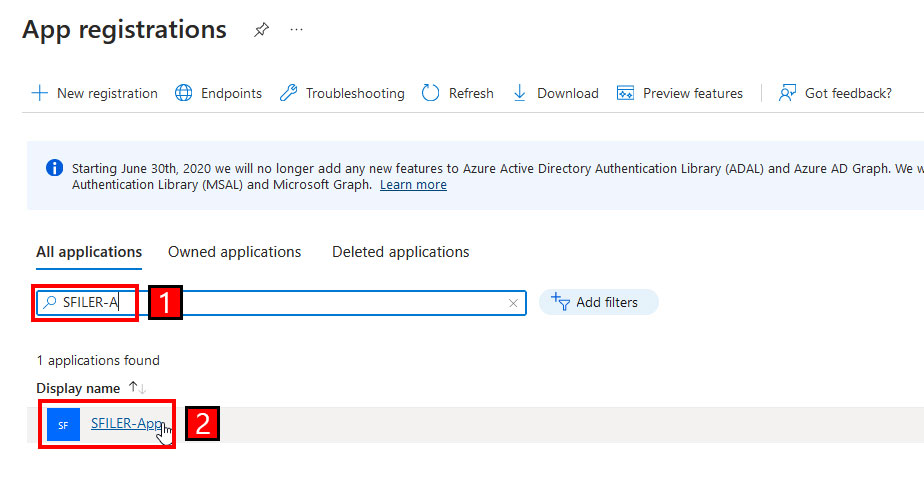Viewport: 924px width, 500px height.
Task: Click the App registrations page title
Action: [124, 29]
